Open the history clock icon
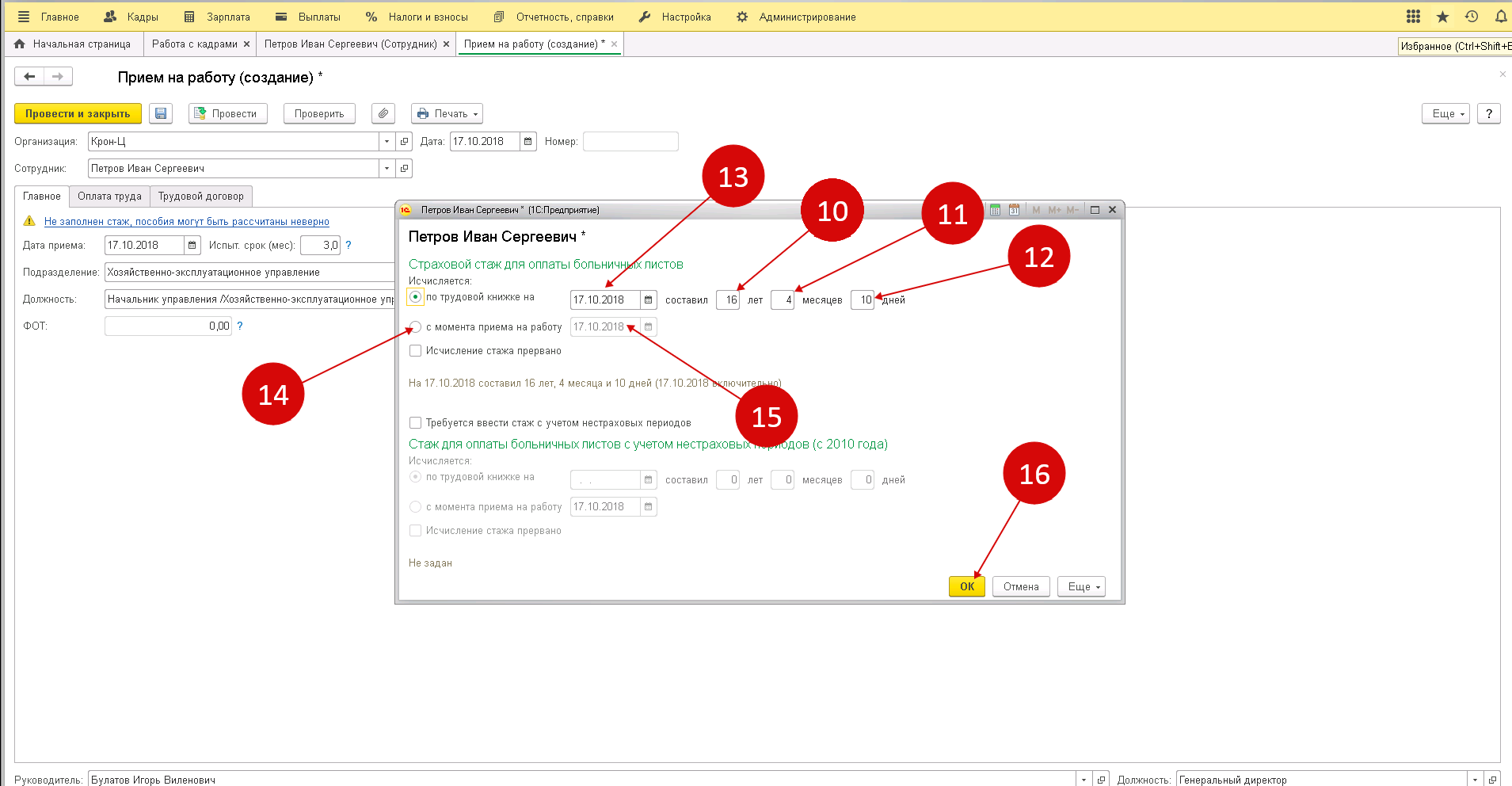The width and height of the screenshot is (1512, 786). point(1472,17)
